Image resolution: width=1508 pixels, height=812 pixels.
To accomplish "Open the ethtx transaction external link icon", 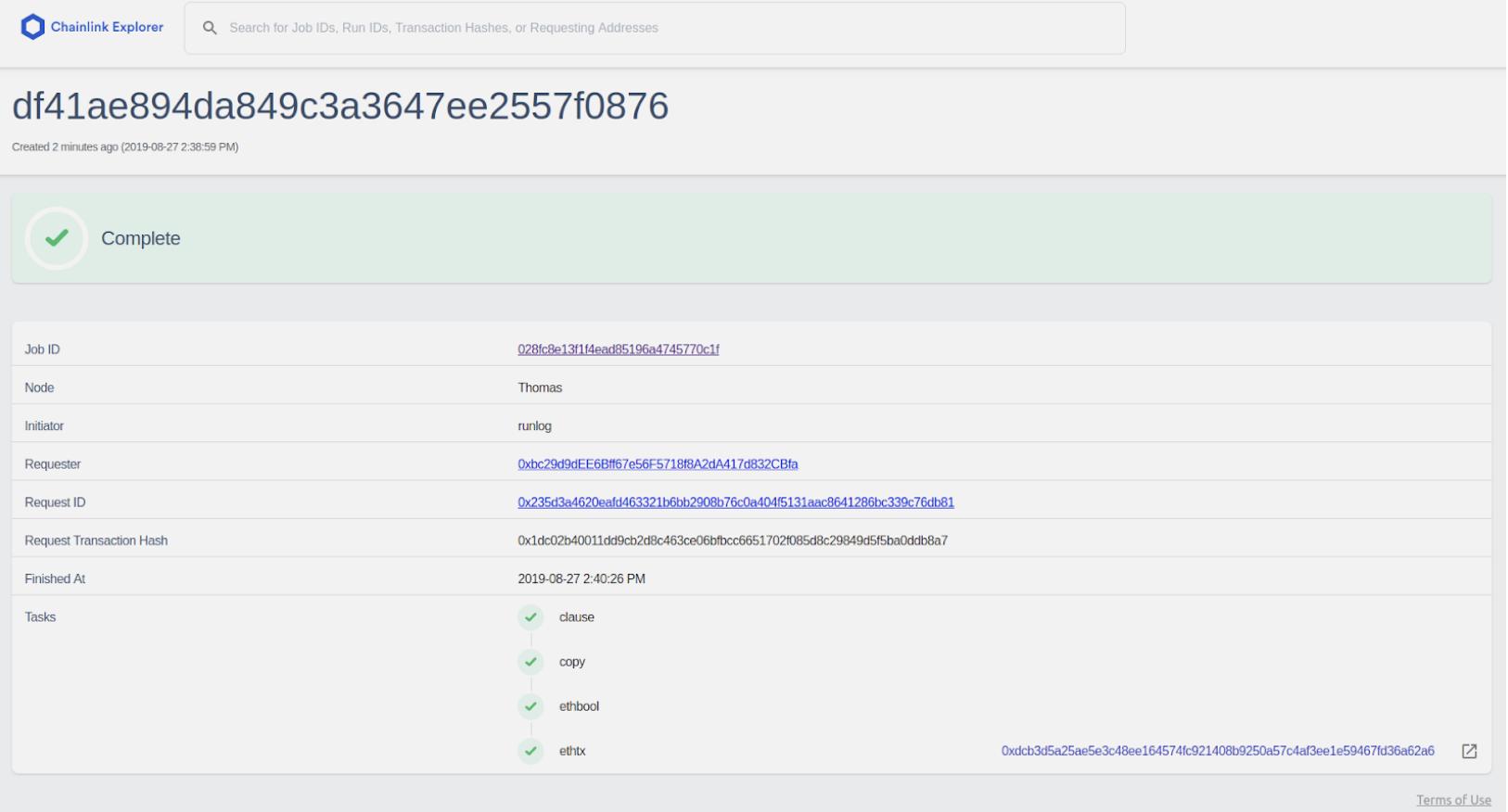I will (x=1469, y=751).
